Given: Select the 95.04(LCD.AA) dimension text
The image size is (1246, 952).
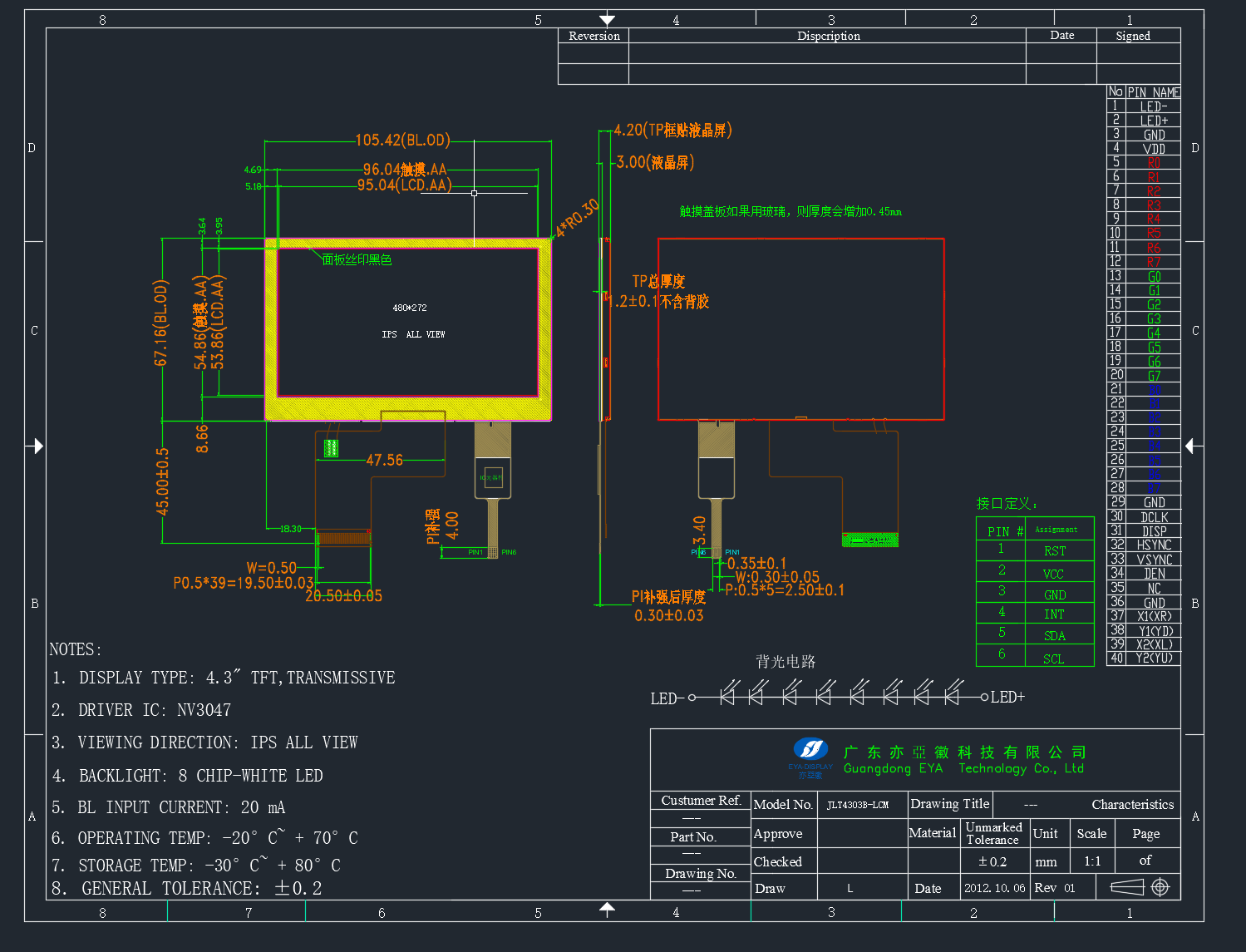Looking at the screenshot, I should [405, 185].
